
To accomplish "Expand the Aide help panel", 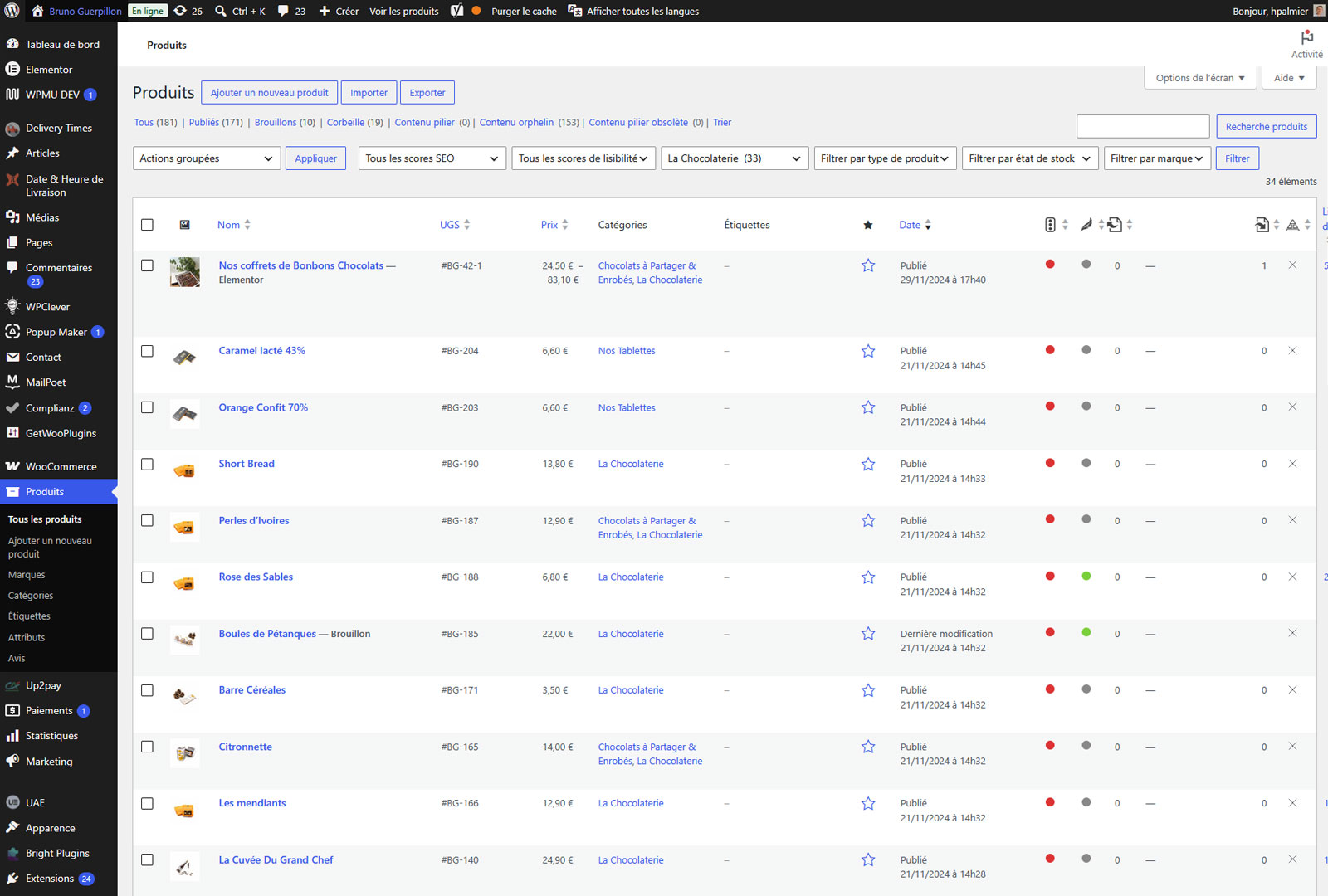I will [1289, 78].
